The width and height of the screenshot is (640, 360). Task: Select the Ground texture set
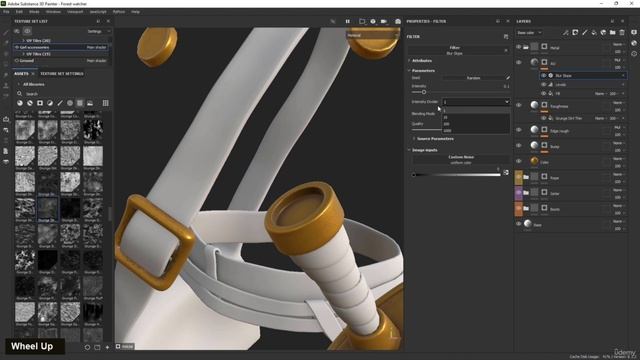(60, 60)
